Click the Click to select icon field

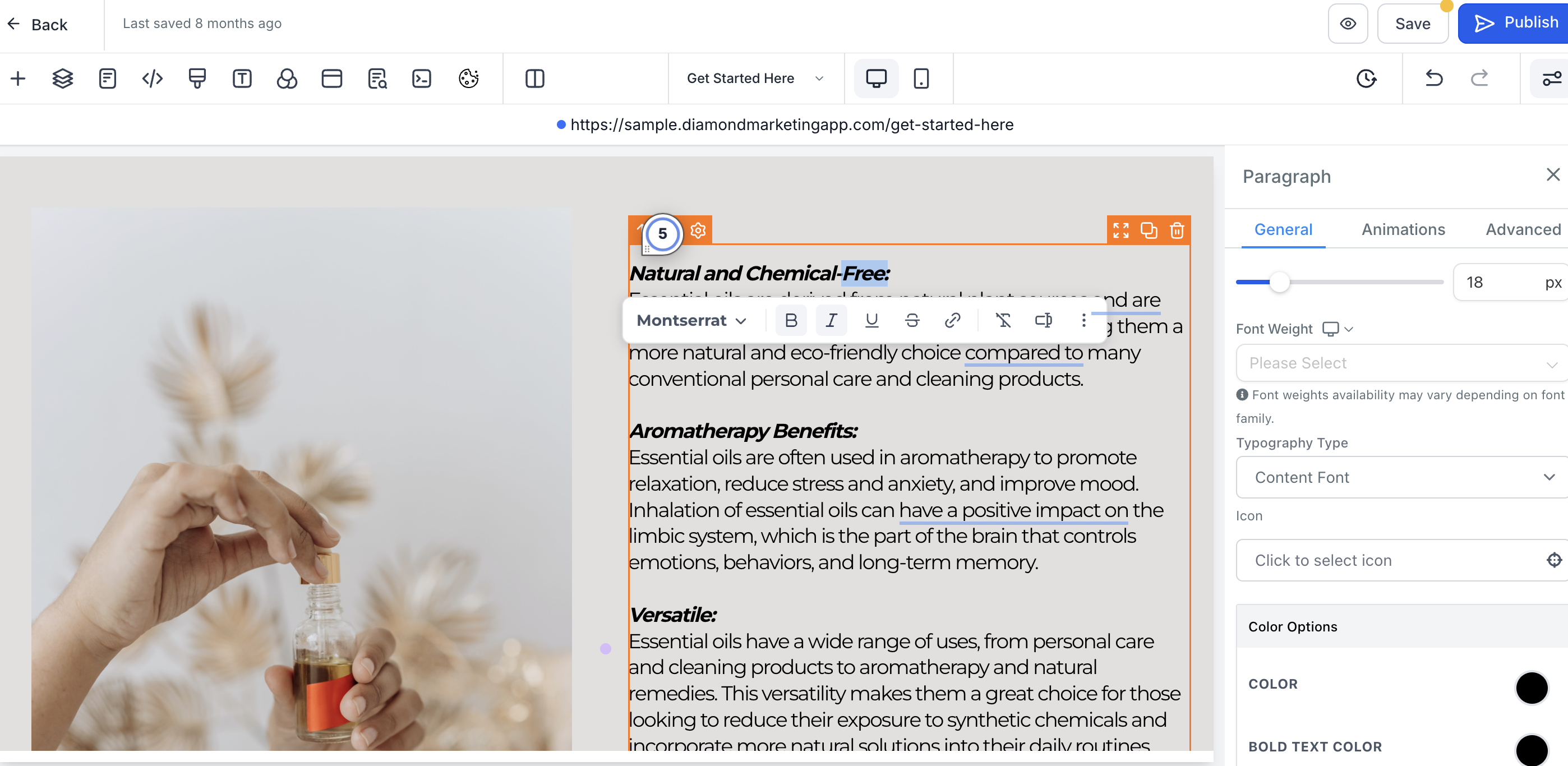pyautogui.click(x=1403, y=560)
